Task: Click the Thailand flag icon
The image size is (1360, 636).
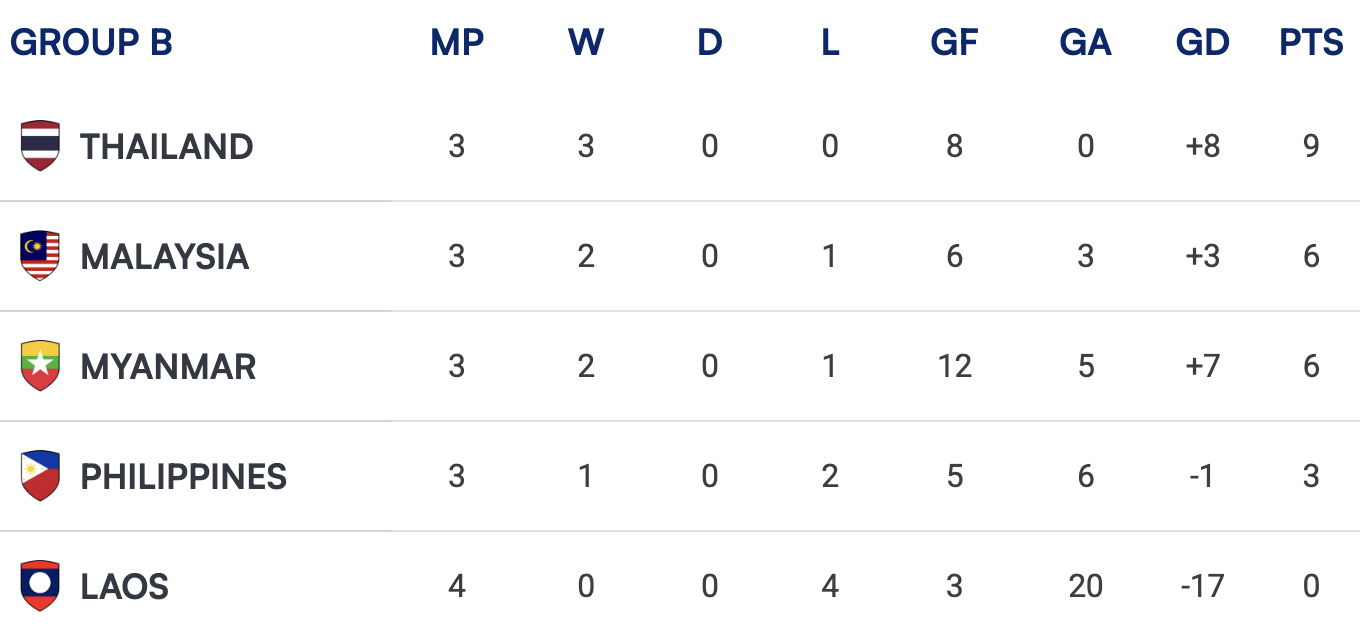Action: (x=40, y=146)
